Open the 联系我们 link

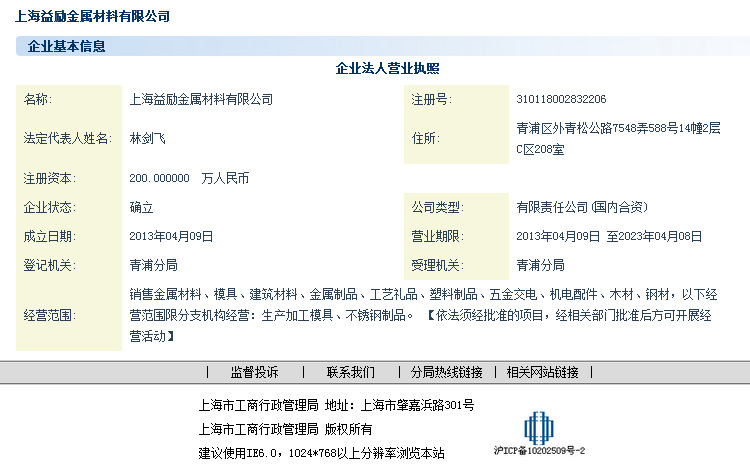point(351,372)
